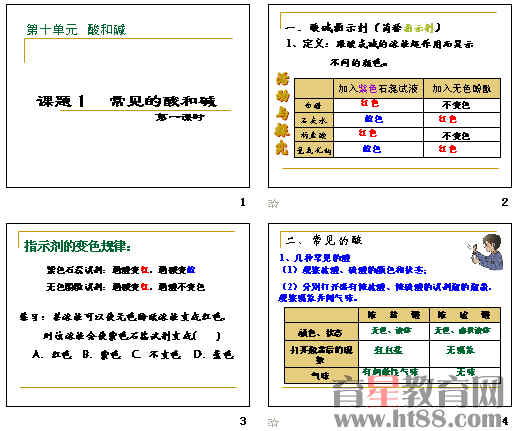This screenshot has width=519, height=431.
Task: Choose answer option B. 紫色
Action: (x=102, y=355)
